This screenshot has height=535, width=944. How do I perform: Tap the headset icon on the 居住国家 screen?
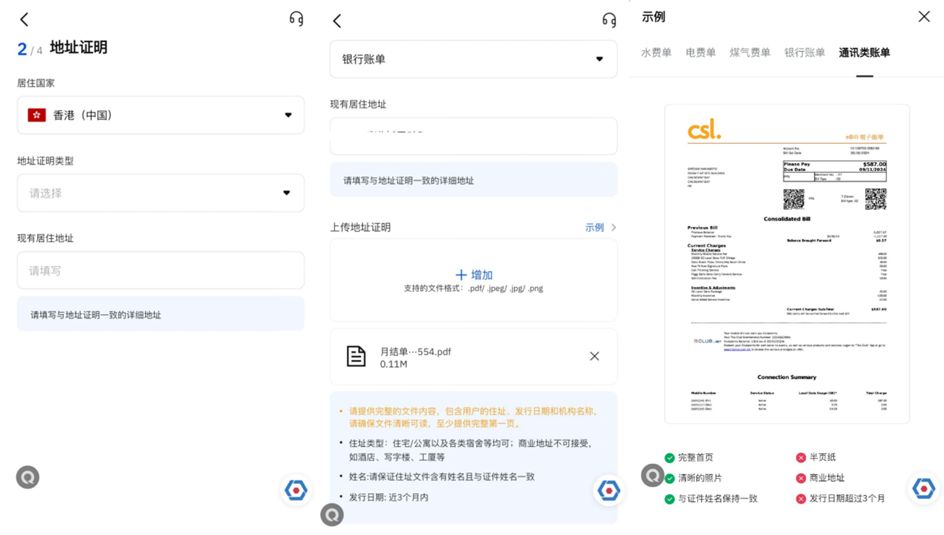point(296,19)
